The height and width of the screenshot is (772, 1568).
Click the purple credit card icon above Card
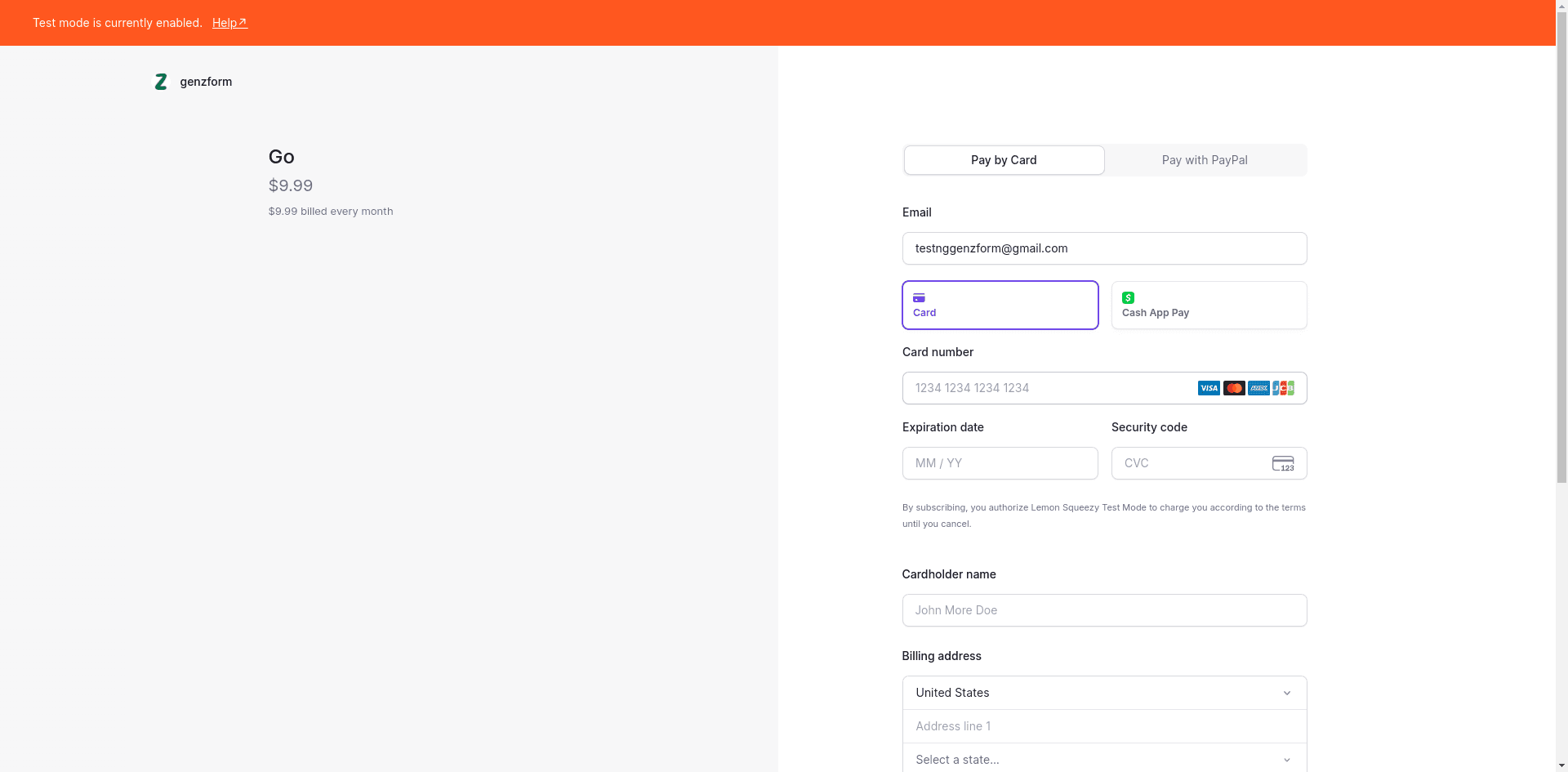pyautogui.click(x=918, y=297)
